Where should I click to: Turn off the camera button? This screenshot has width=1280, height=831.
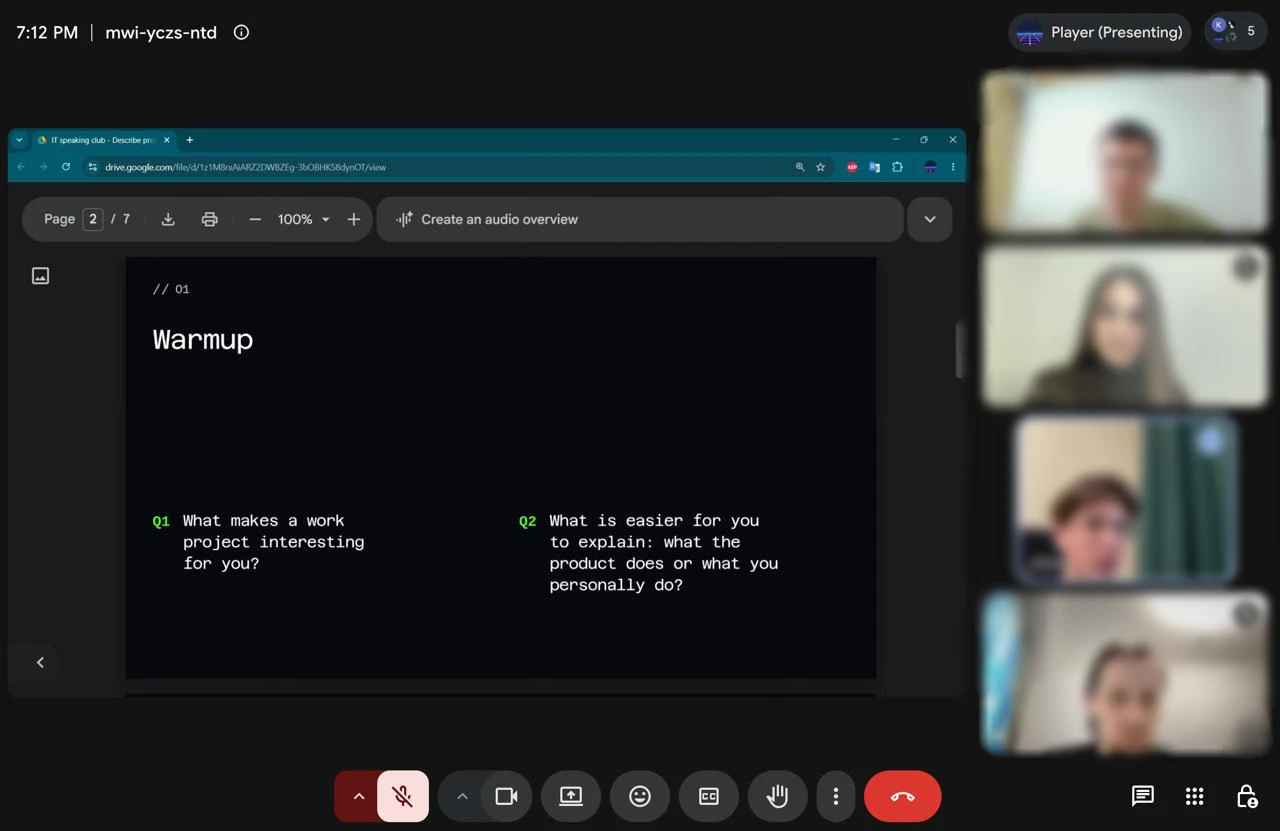pyautogui.click(x=507, y=796)
